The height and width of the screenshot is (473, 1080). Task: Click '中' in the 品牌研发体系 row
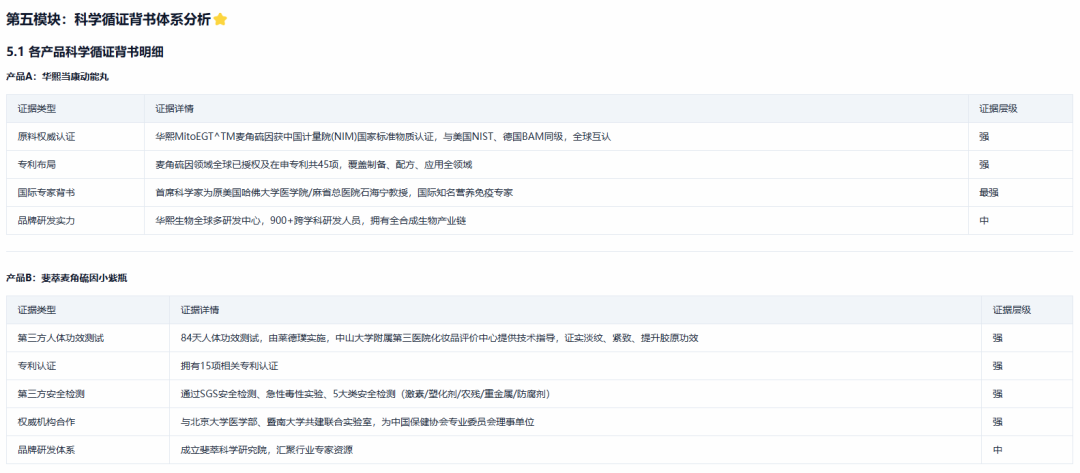(x=997, y=450)
